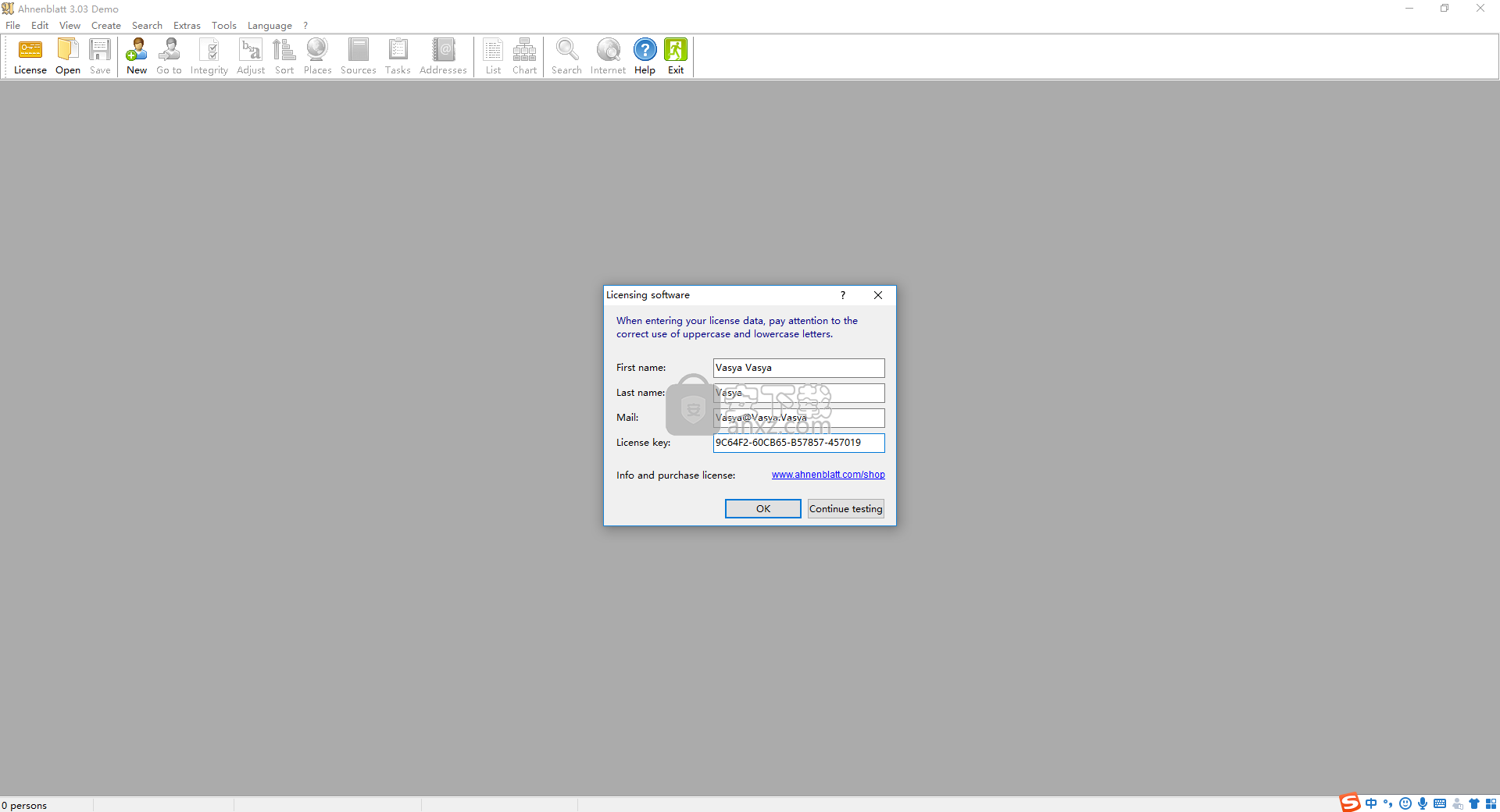This screenshot has width=1500, height=812.
Task: Open the View menu
Action: coord(70,25)
